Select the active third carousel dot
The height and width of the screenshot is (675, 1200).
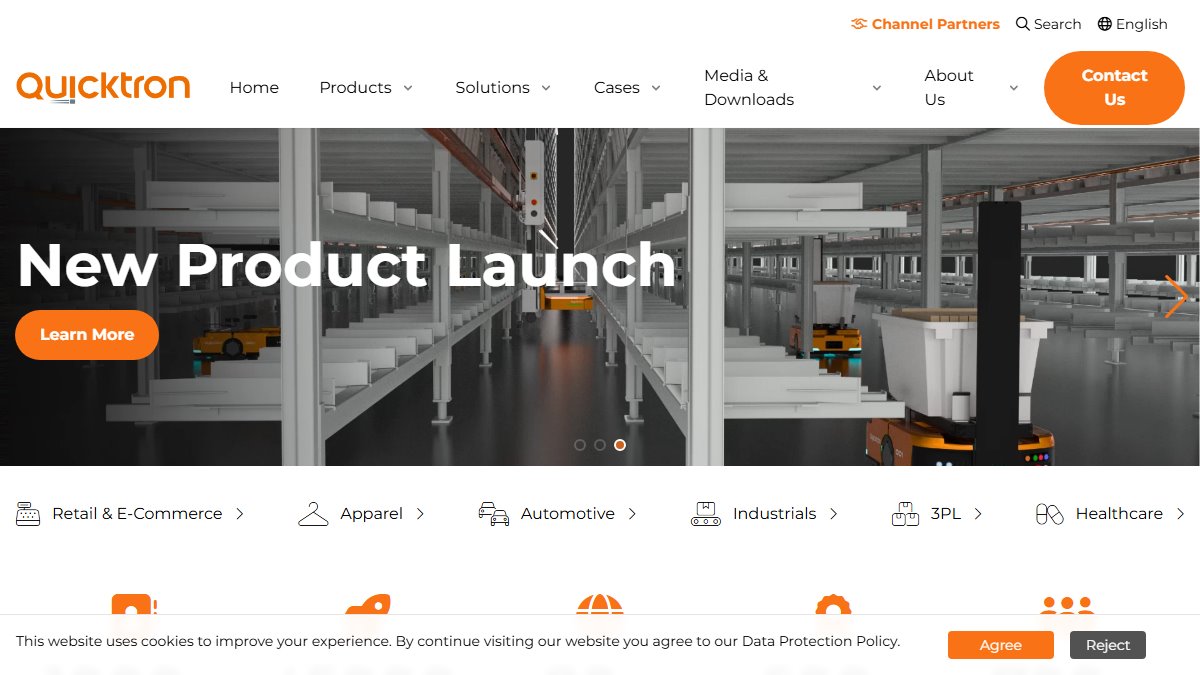(620, 445)
